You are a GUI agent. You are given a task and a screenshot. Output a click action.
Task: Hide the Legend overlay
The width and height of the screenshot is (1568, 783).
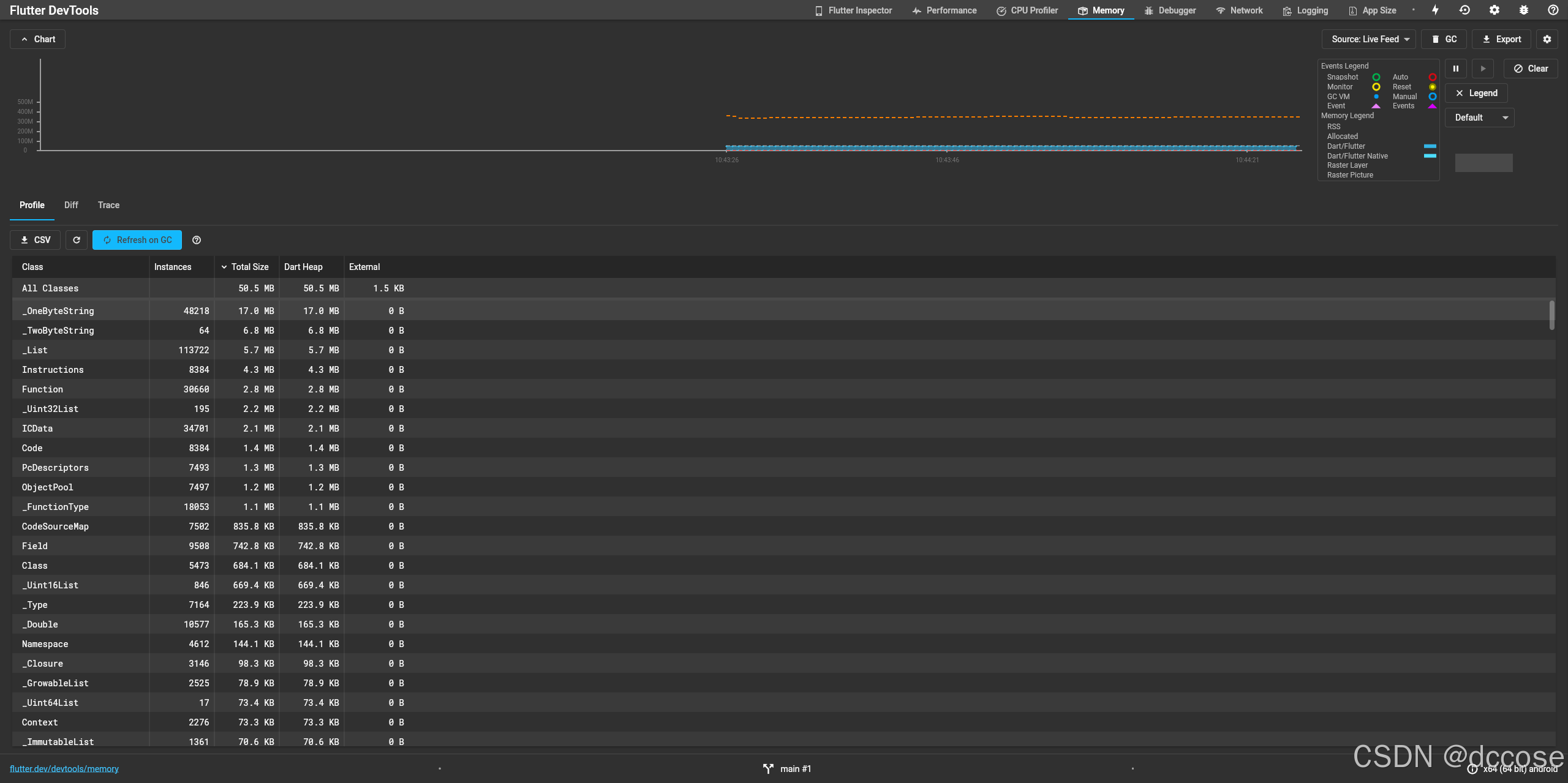(x=1476, y=93)
